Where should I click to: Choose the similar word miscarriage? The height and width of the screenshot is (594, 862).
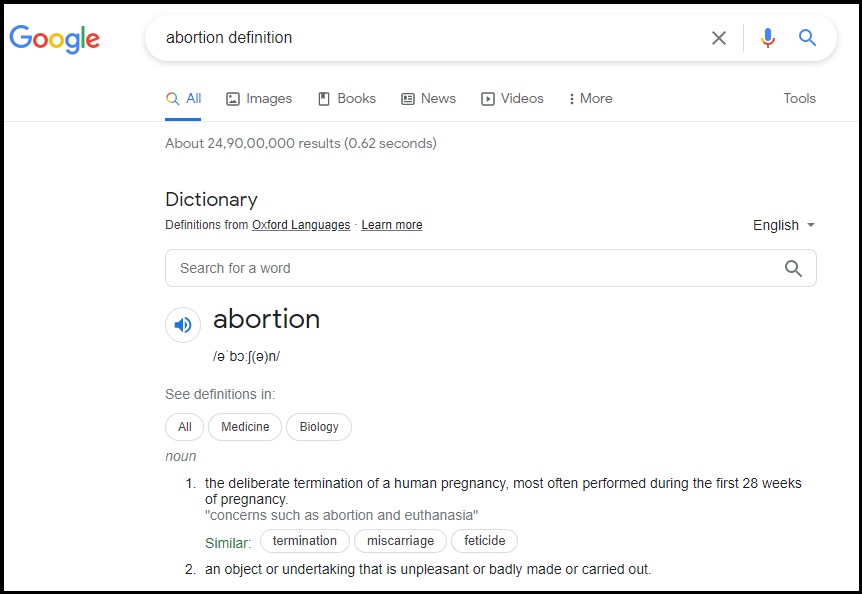point(400,541)
